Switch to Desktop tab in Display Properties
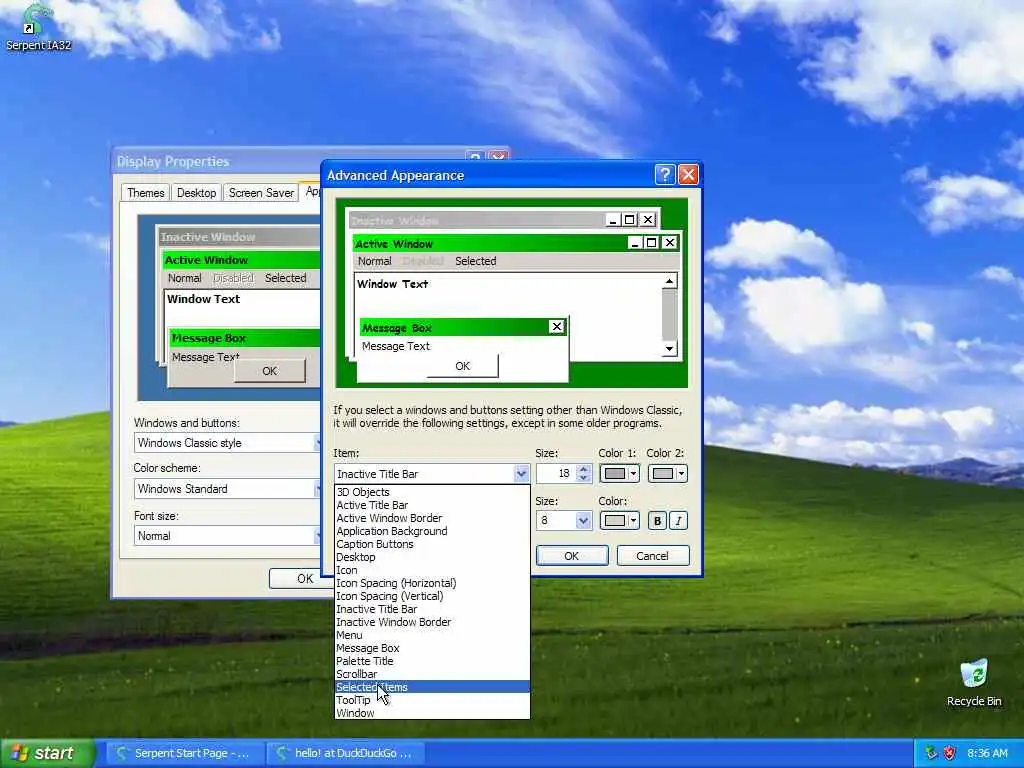The height and width of the screenshot is (768, 1024). coord(197,193)
